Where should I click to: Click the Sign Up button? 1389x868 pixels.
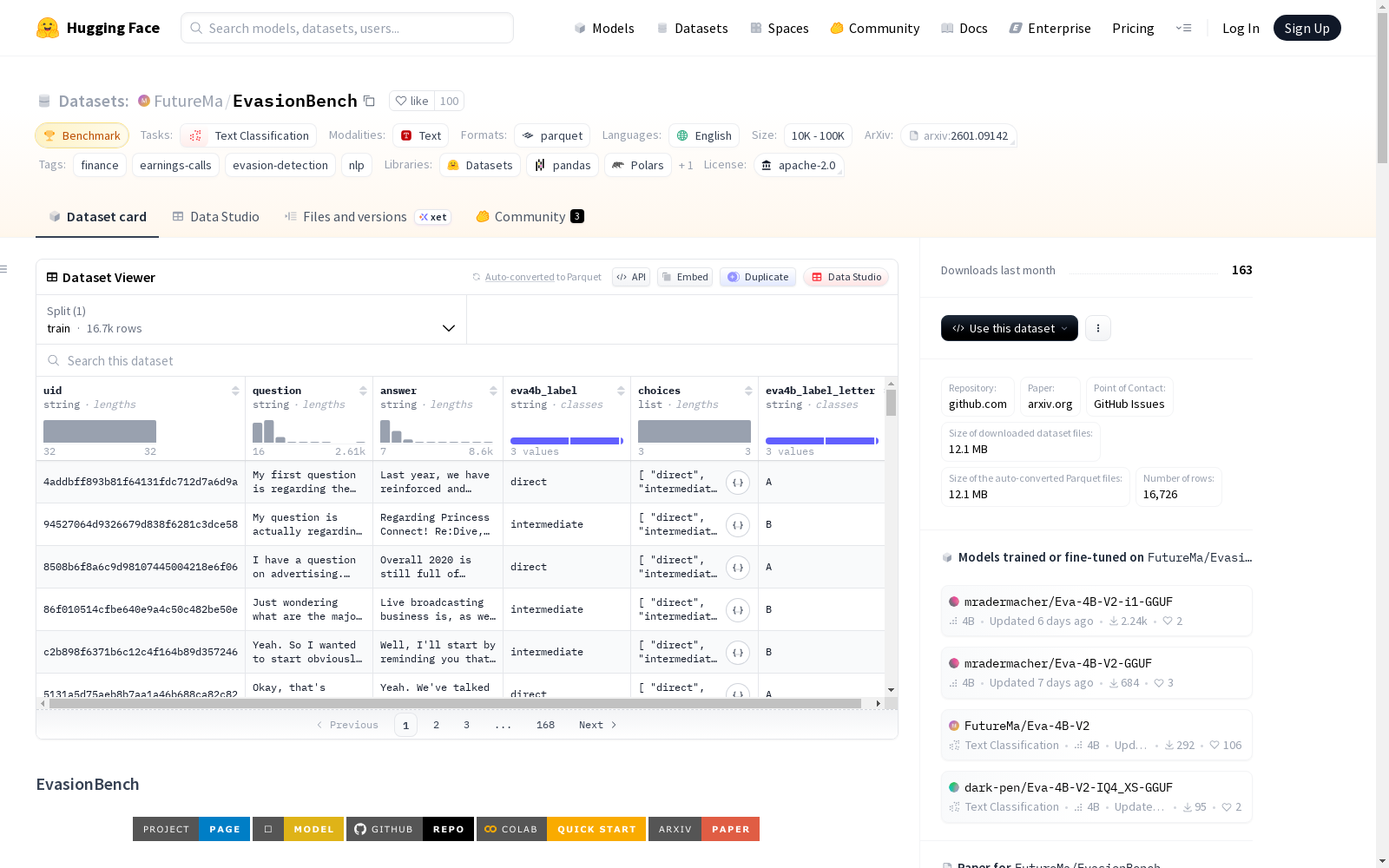[1307, 28]
